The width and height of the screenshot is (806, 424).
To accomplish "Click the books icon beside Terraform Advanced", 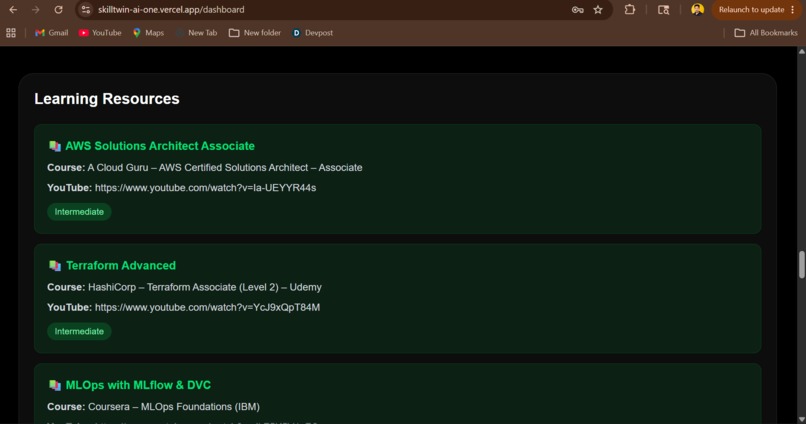I will tap(54, 266).
